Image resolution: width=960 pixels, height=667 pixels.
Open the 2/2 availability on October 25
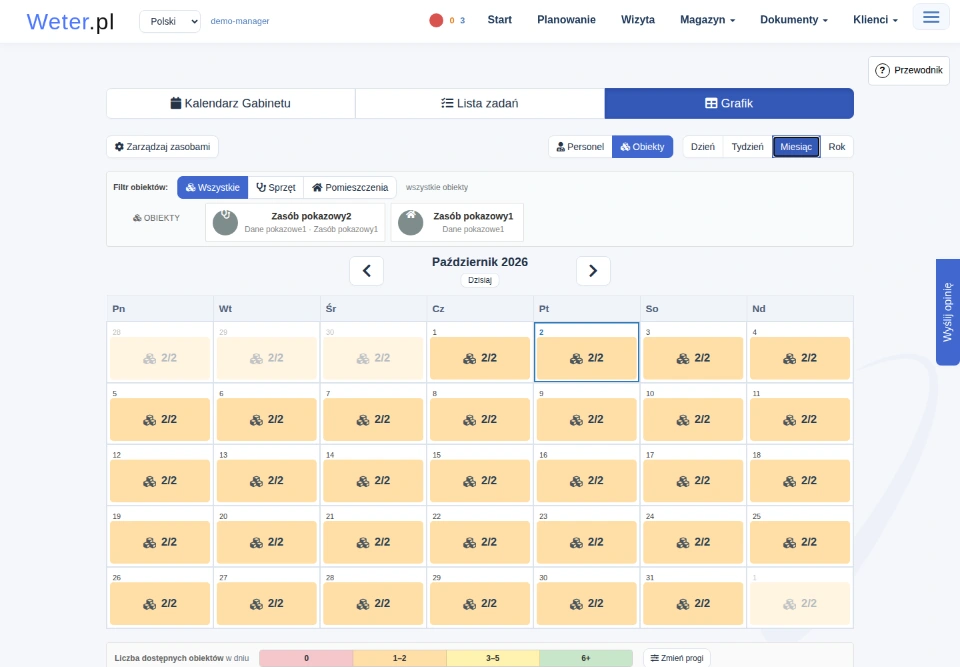point(800,542)
